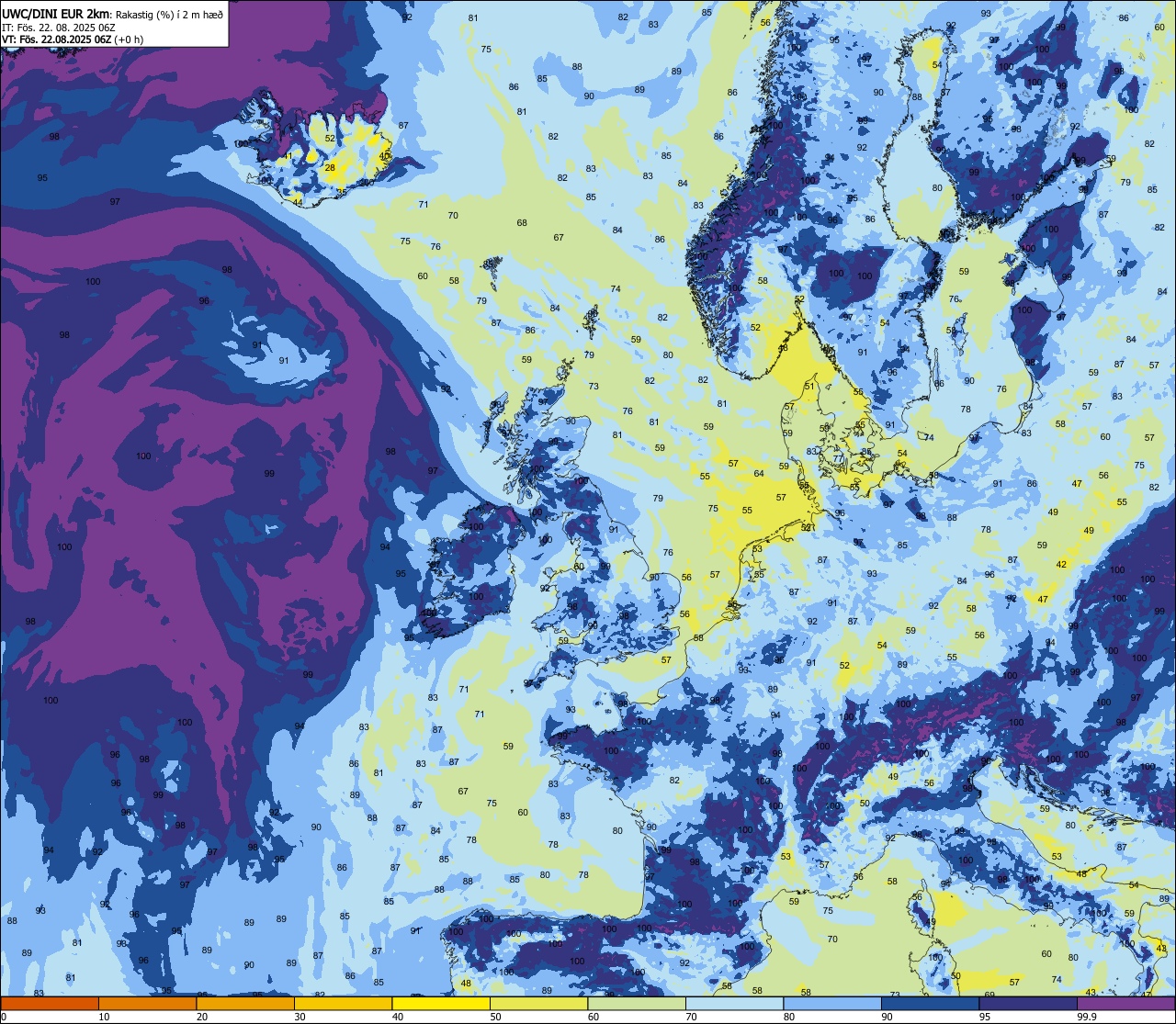Click the dark blue 90–95 legend swatch

(x=930, y=1003)
